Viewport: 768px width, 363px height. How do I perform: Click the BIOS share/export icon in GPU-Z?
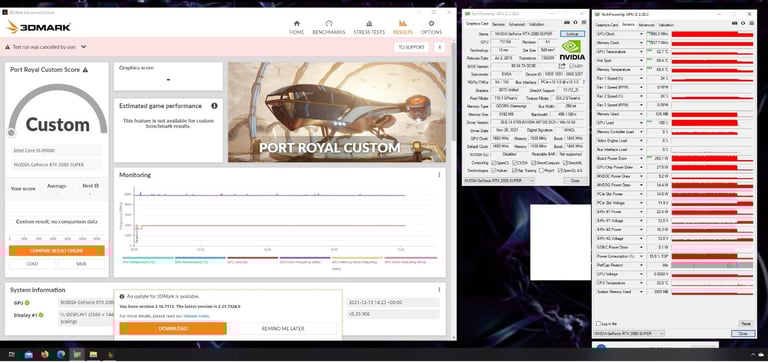562,66
